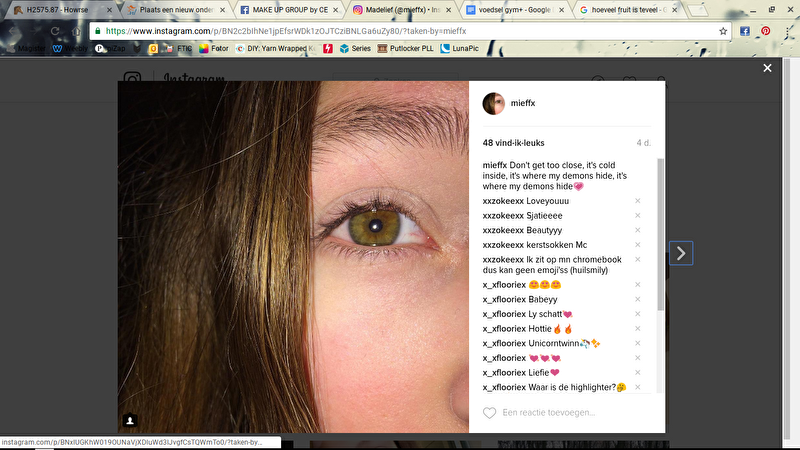
Task: Close the Howrse tab
Action: 109,10
